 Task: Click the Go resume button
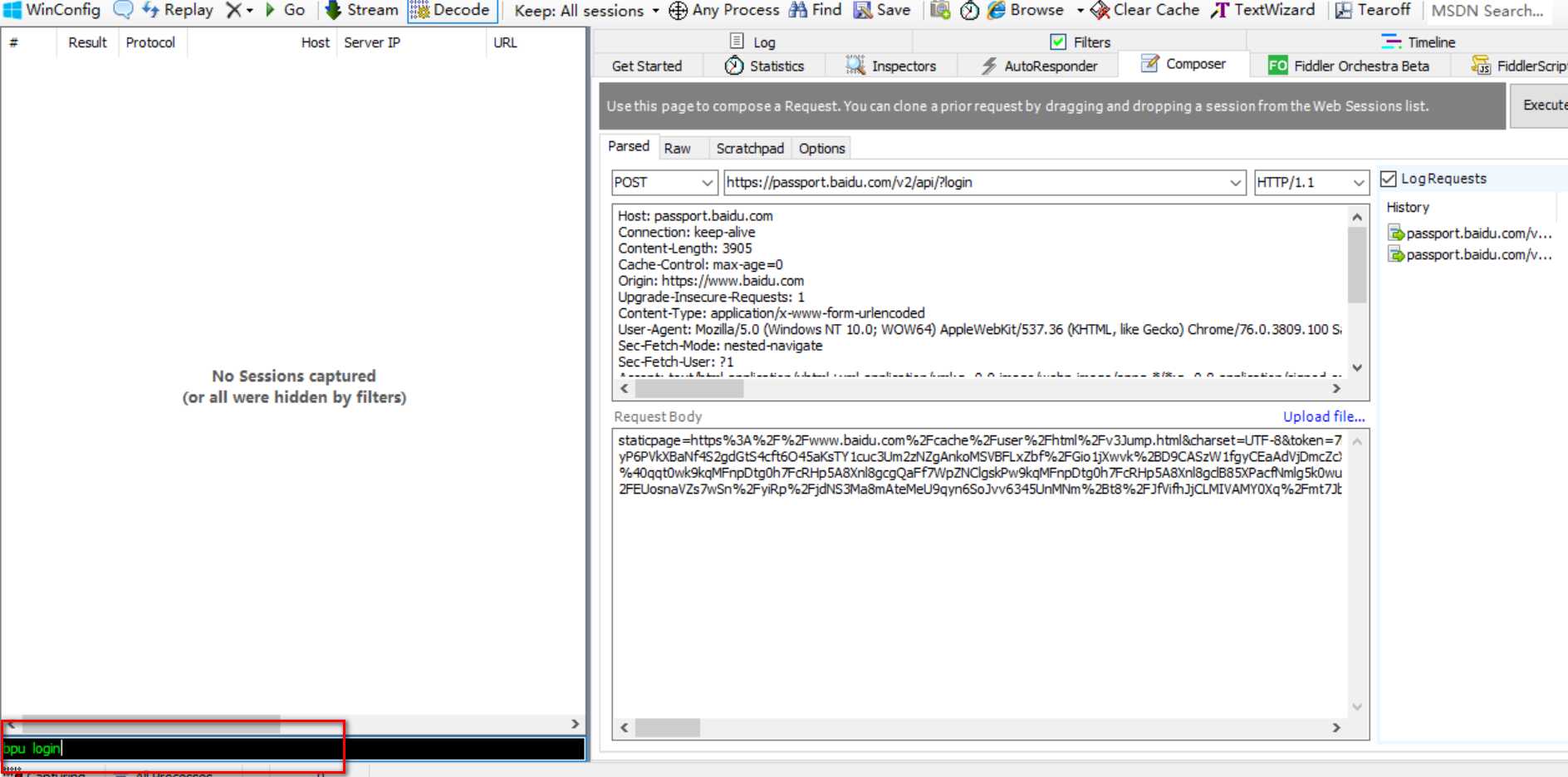coord(285,10)
